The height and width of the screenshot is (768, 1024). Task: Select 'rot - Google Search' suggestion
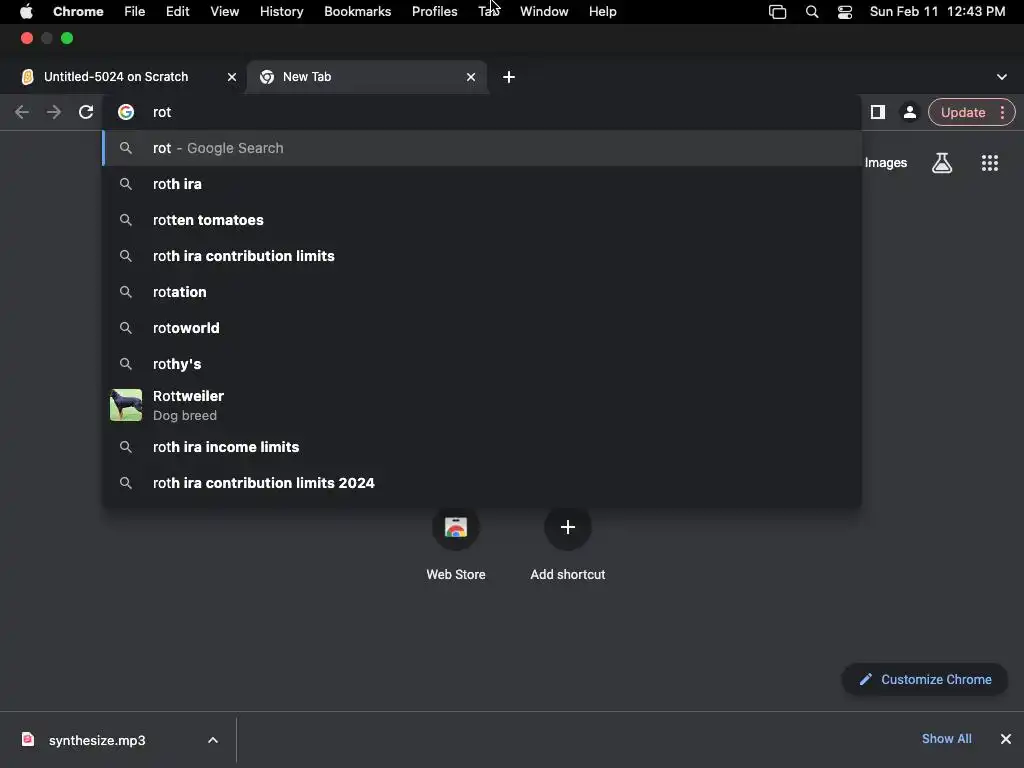(x=482, y=148)
